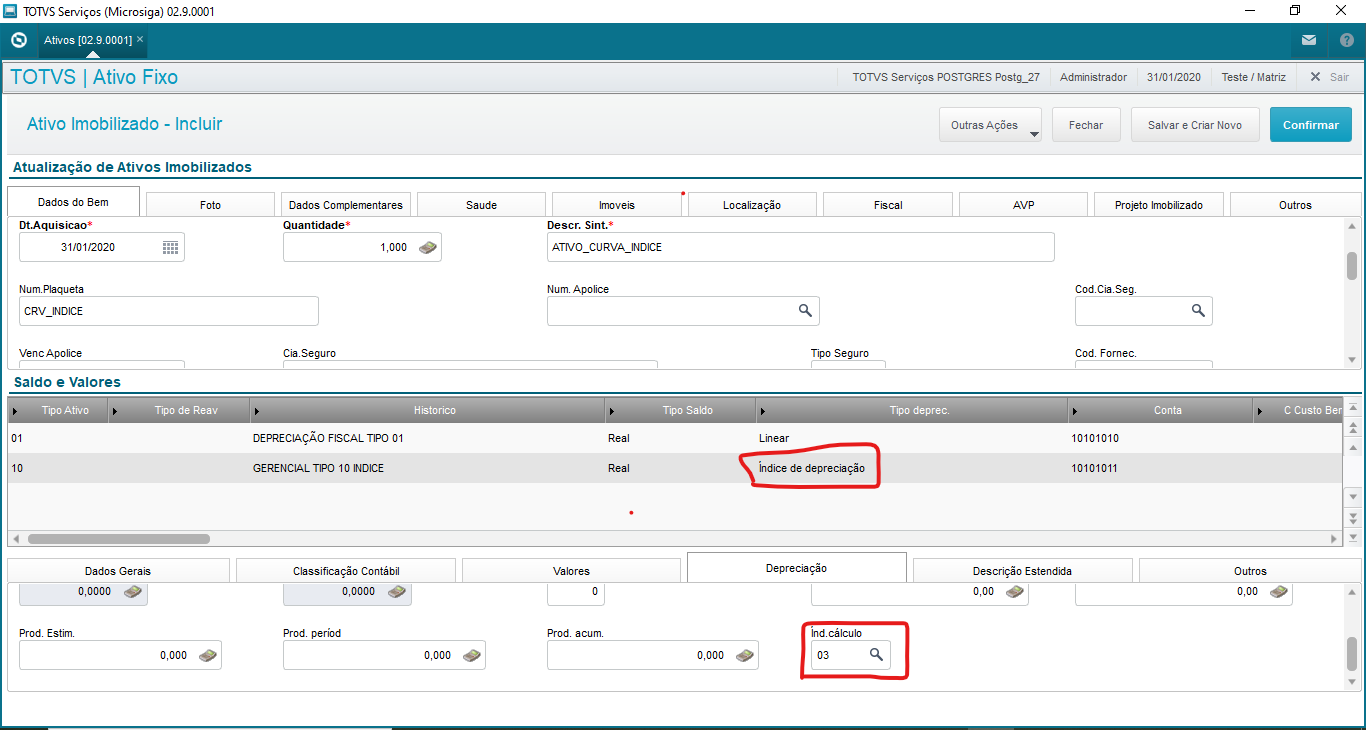Switch to the Dados do Bem tab
This screenshot has height=730, width=1366.
coord(73,202)
